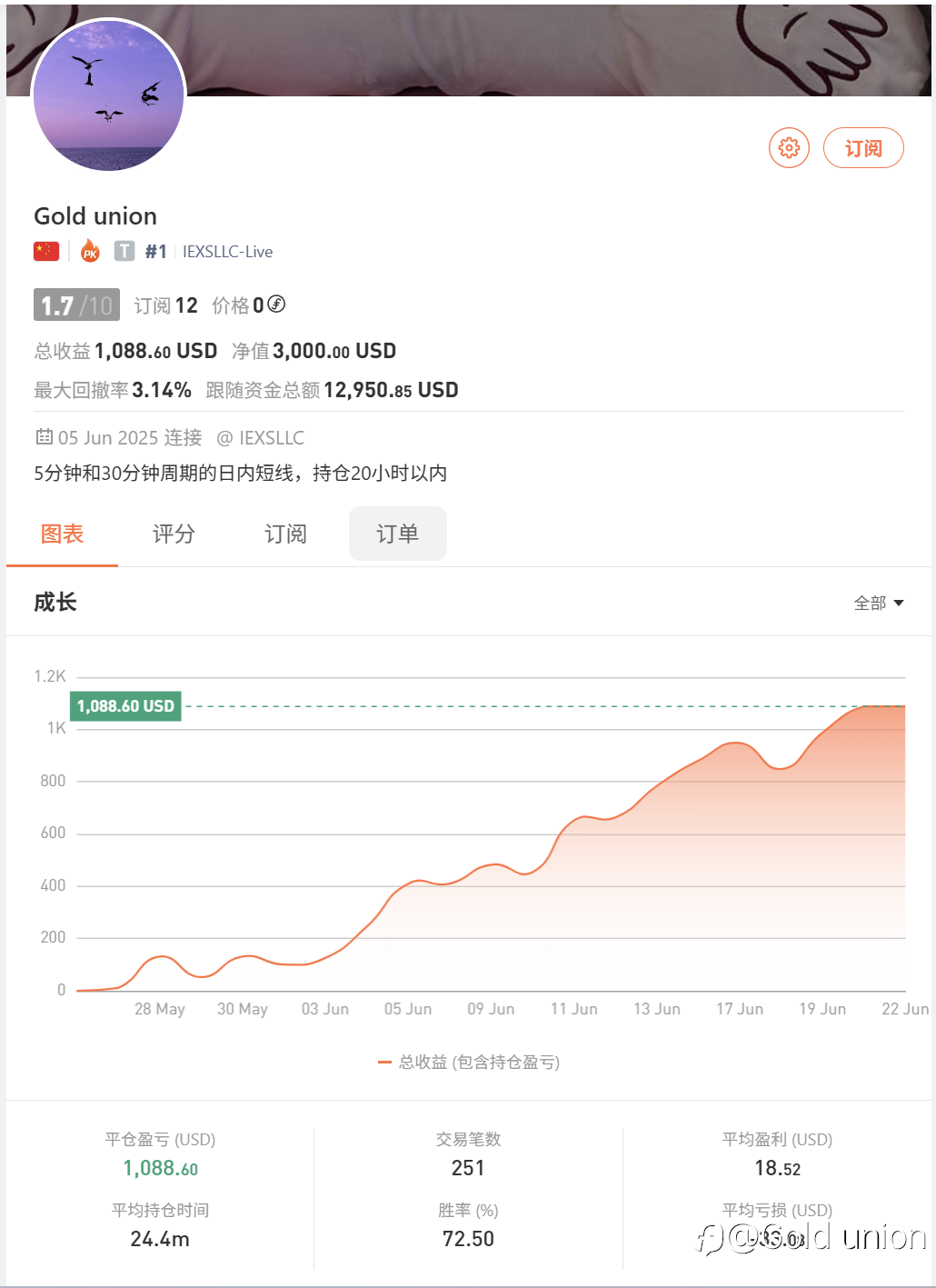Click the #1 rank label
936x1288 pixels.
tap(155, 252)
